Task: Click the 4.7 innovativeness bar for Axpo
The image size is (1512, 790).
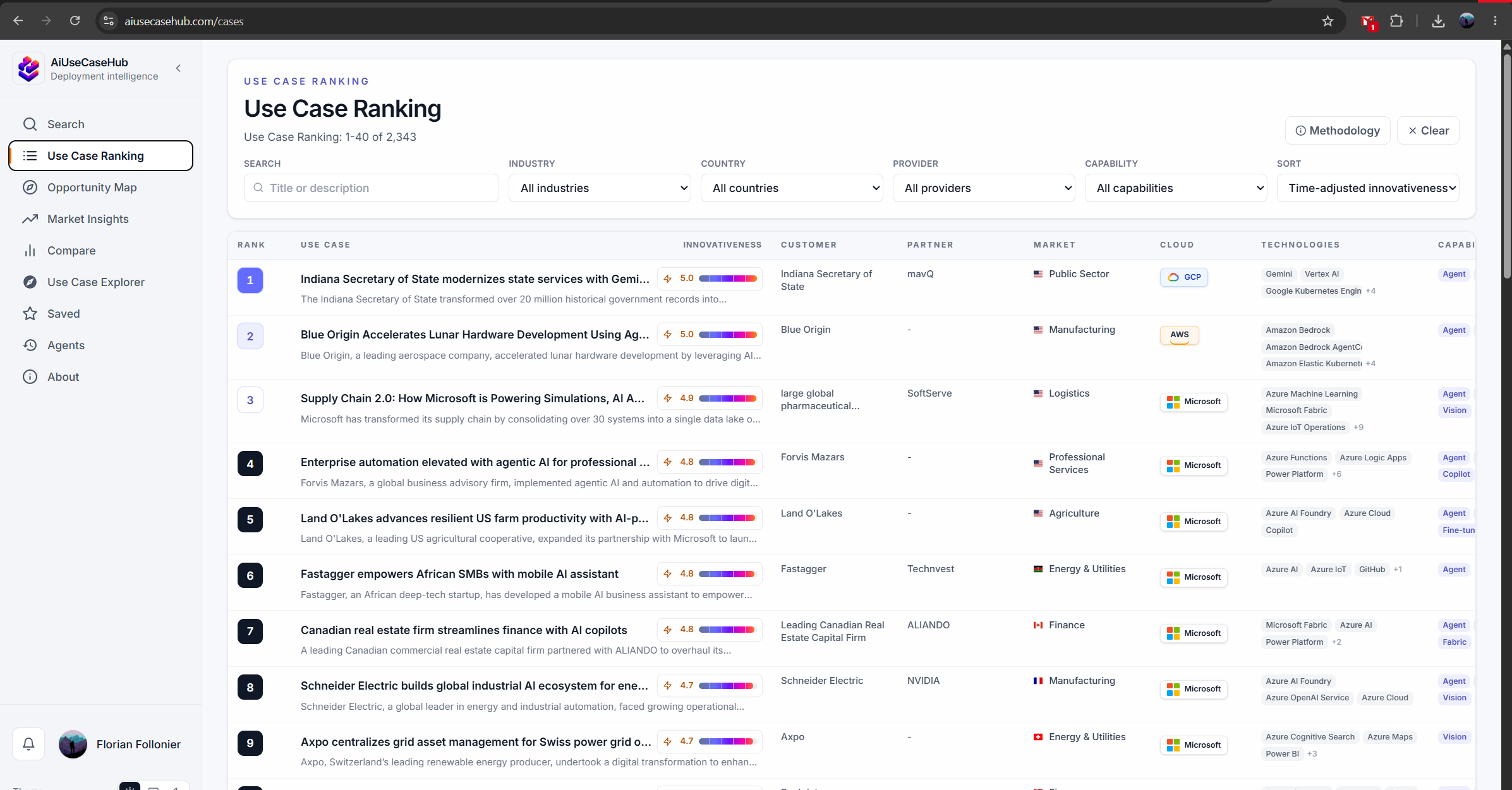Action: 728,741
